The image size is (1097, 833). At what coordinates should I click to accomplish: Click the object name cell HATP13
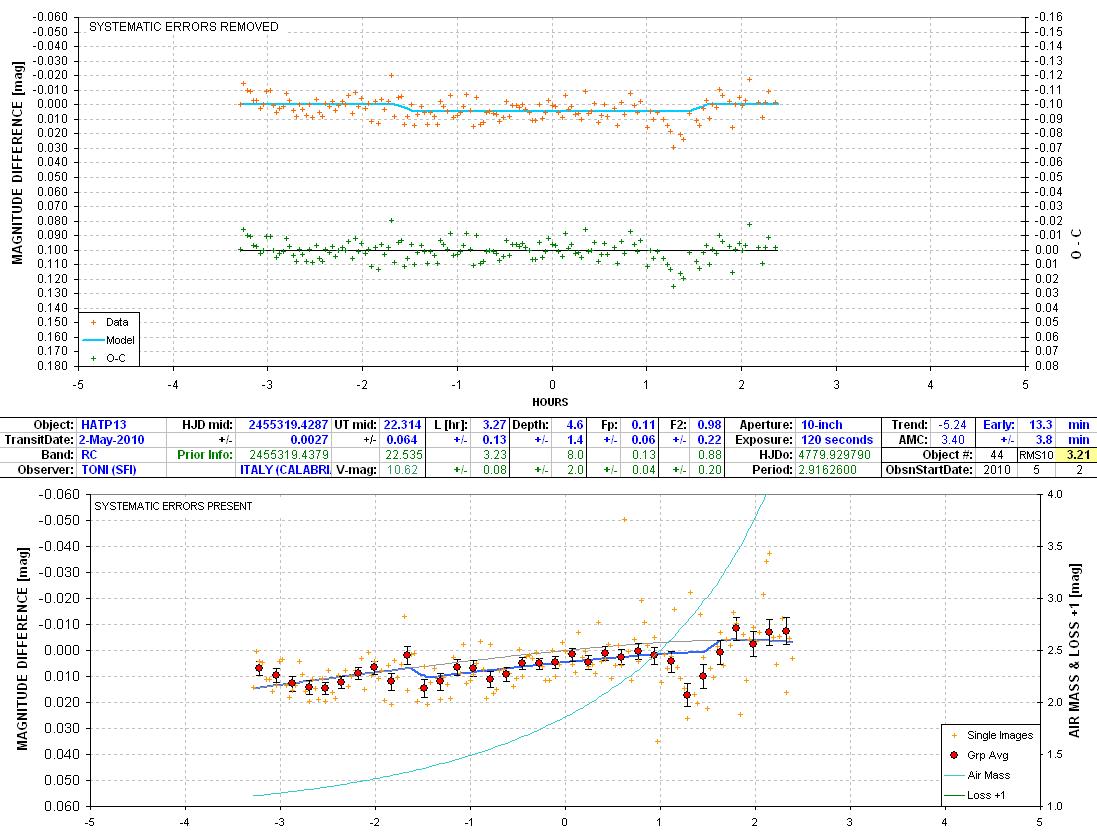(104, 425)
